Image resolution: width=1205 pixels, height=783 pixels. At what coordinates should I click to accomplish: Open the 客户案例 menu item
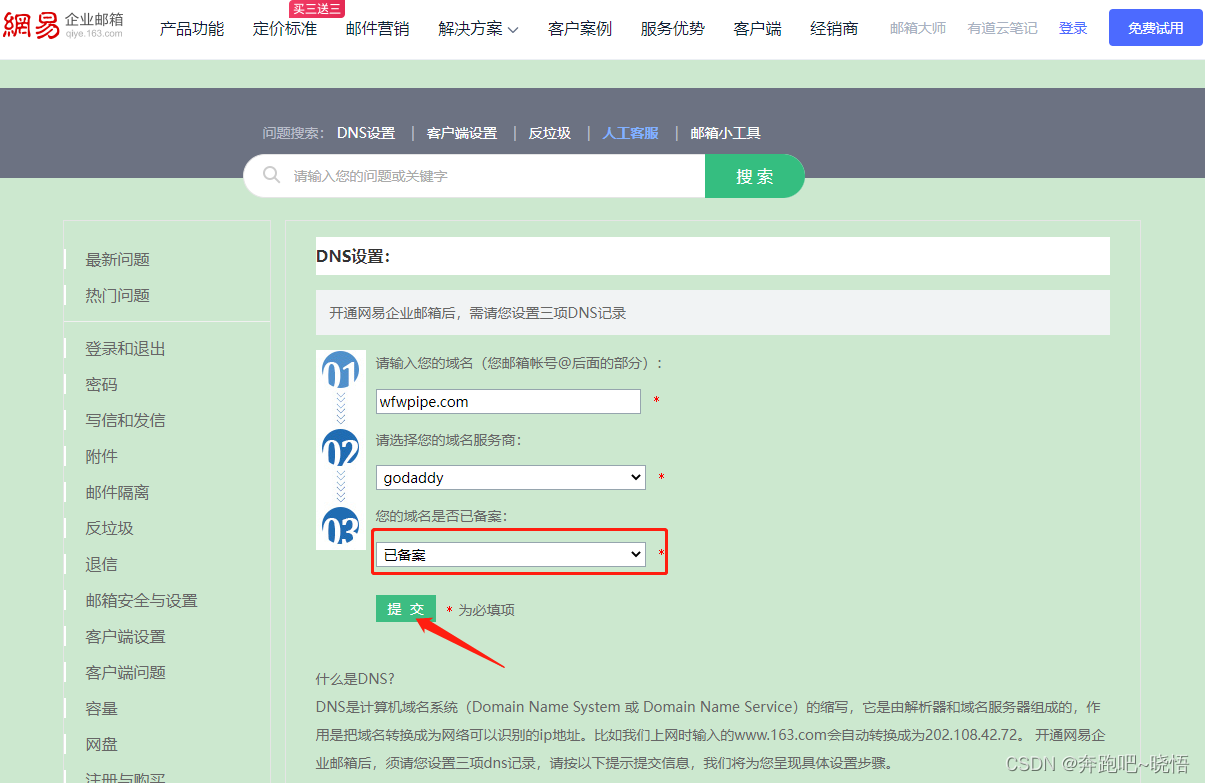(x=580, y=29)
